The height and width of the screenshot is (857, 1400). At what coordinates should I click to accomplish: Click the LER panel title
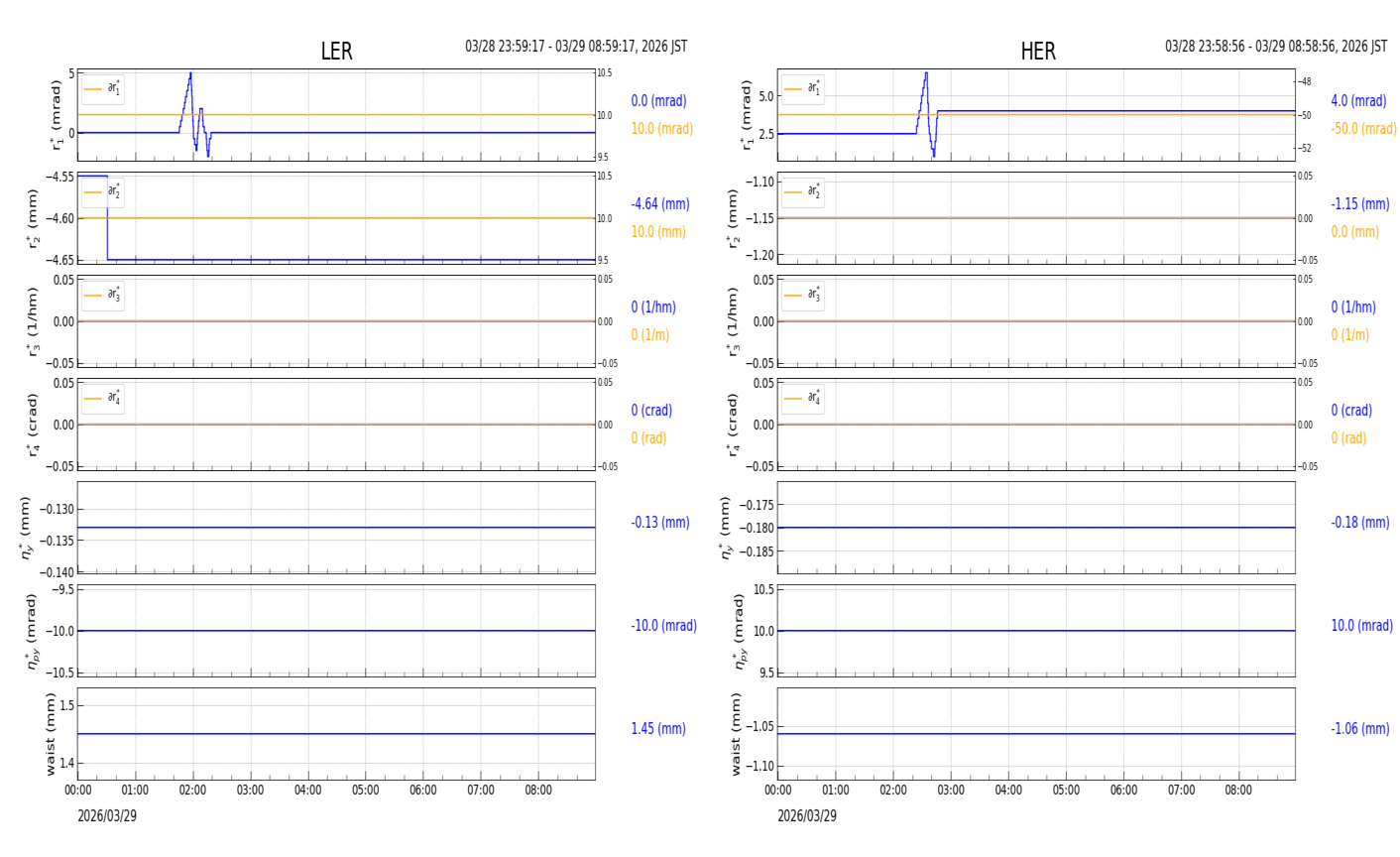[336, 52]
